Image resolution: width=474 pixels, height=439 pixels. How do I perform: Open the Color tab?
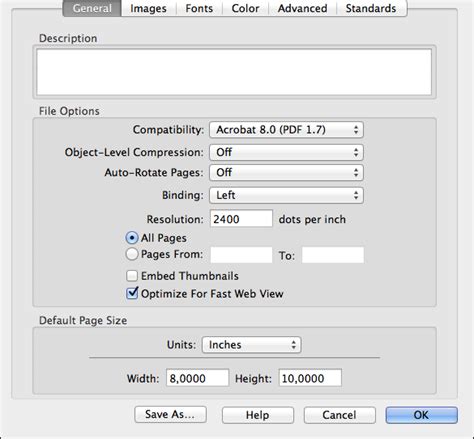tap(245, 8)
